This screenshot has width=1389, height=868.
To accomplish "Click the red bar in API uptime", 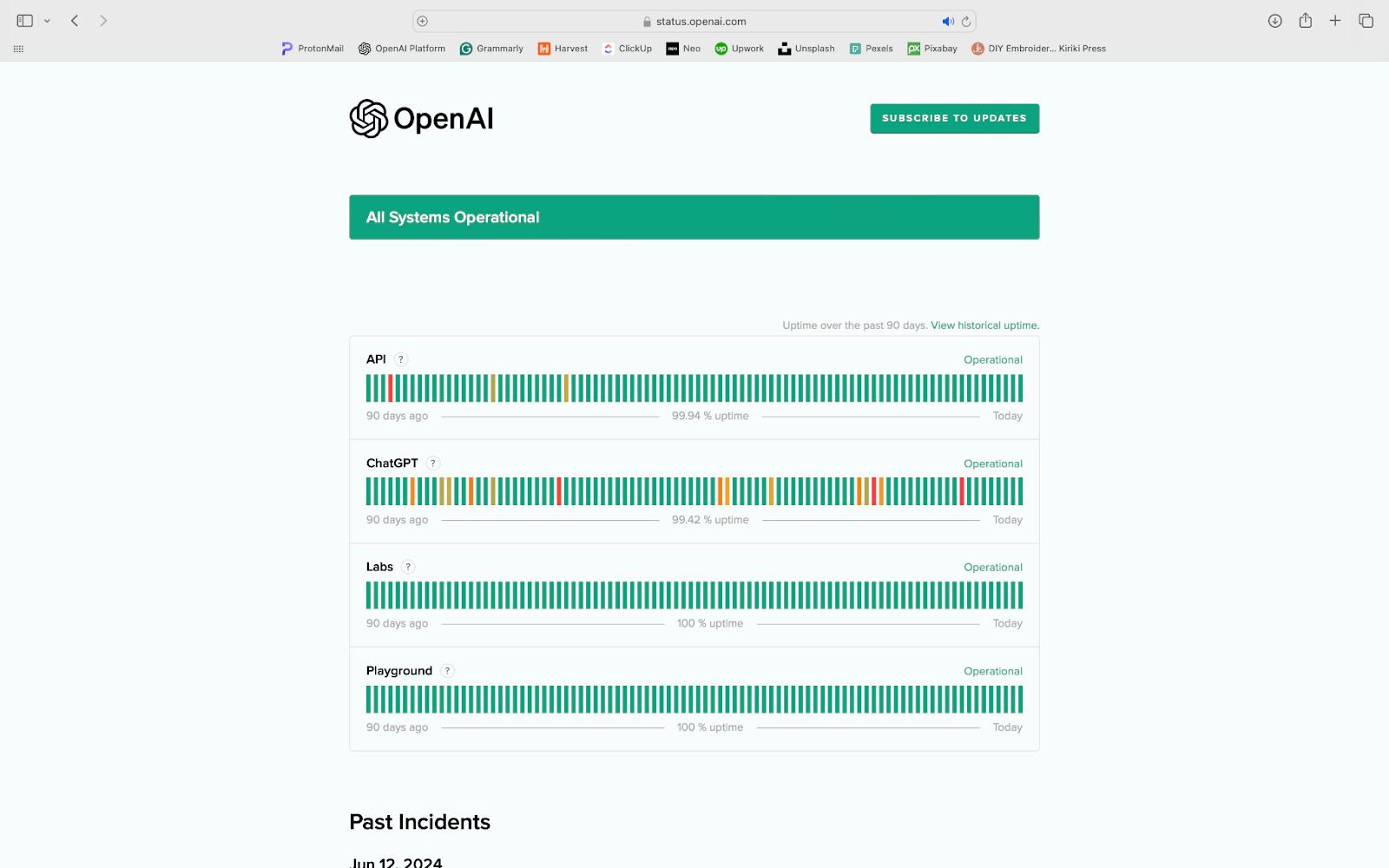I will (x=391, y=388).
